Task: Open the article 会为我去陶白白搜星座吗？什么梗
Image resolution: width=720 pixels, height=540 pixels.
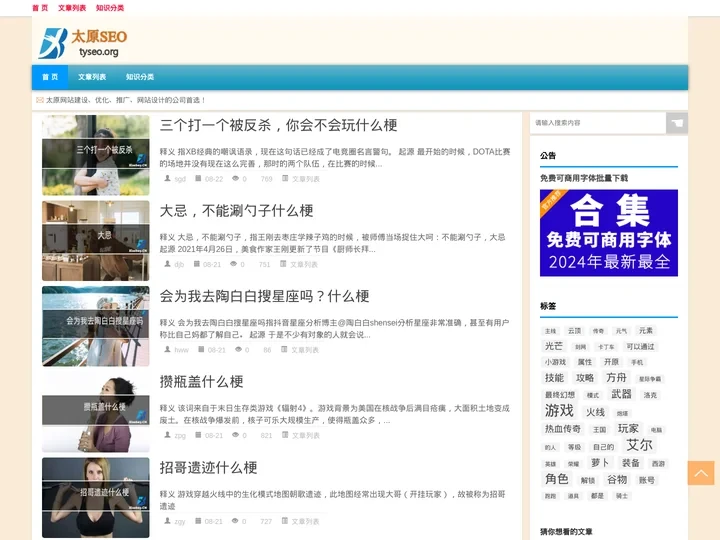Action: [264, 296]
